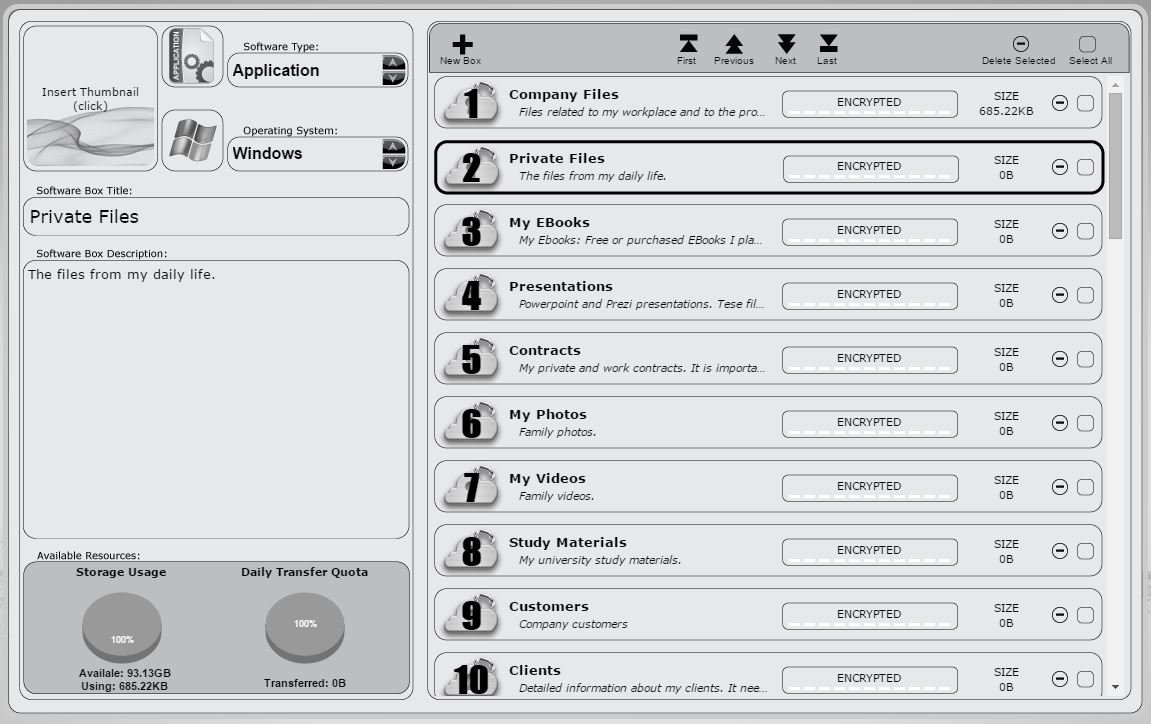The height and width of the screenshot is (724, 1151).
Task: Jump to First box
Action: pyautogui.click(x=688, y=44)
